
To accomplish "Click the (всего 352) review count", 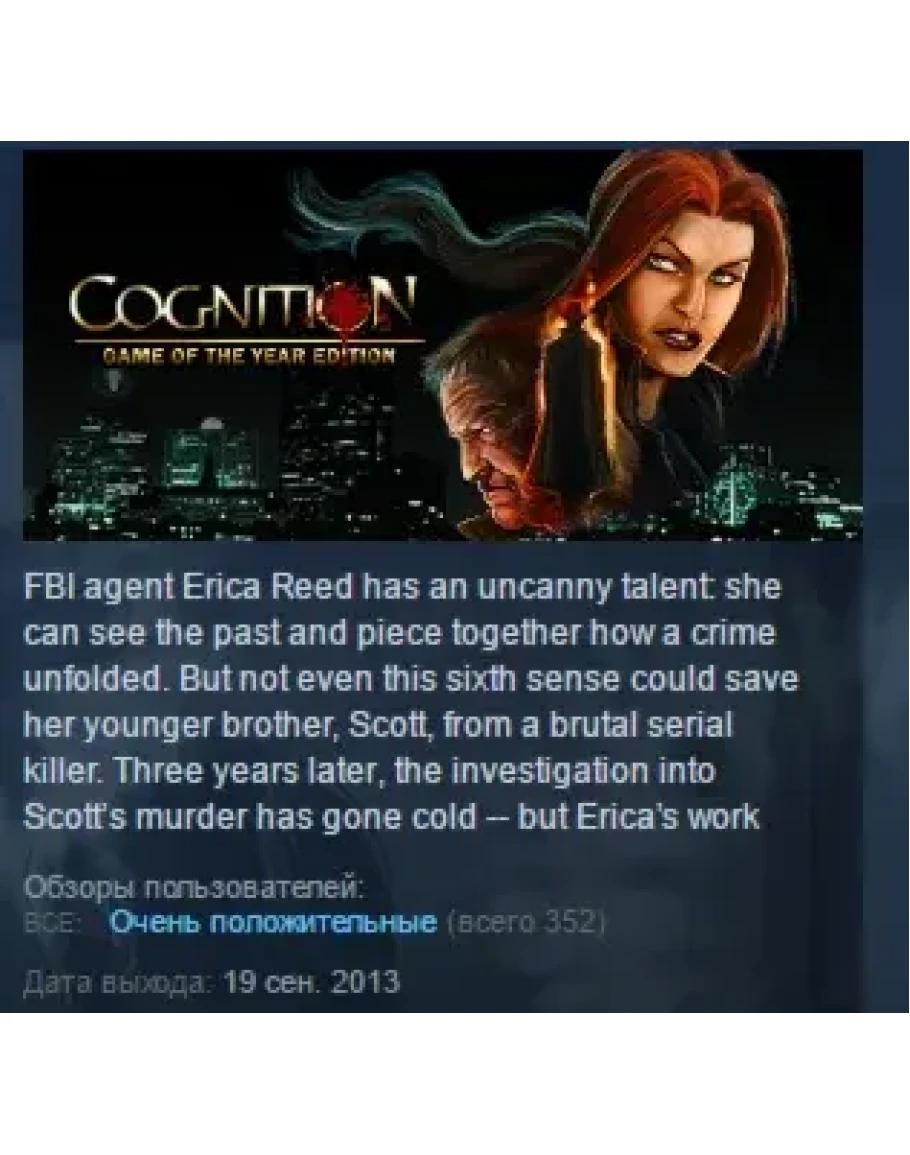I will (526, 922).
